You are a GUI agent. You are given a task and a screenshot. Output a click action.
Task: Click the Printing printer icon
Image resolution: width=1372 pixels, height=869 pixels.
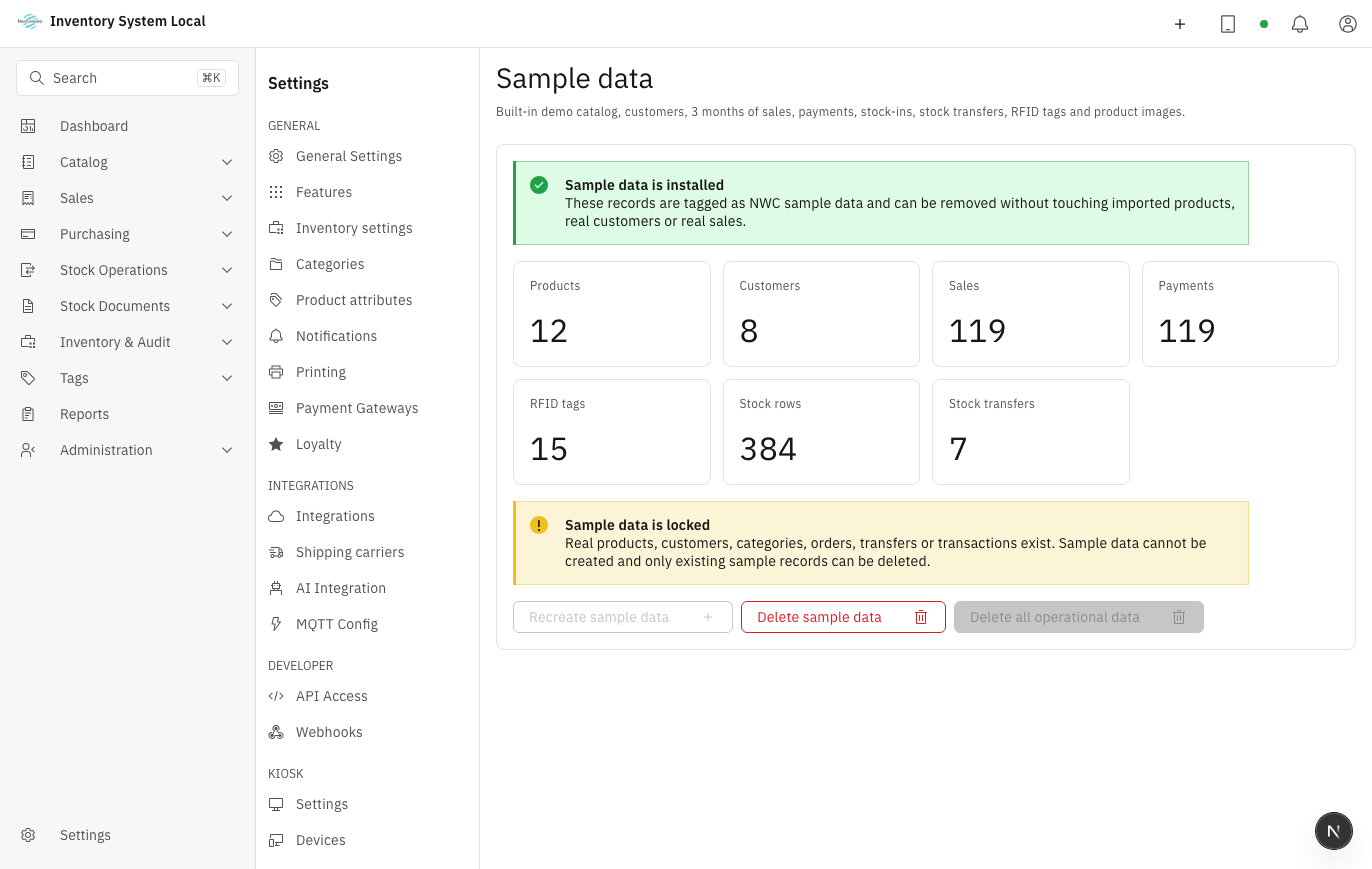[276, 372]
